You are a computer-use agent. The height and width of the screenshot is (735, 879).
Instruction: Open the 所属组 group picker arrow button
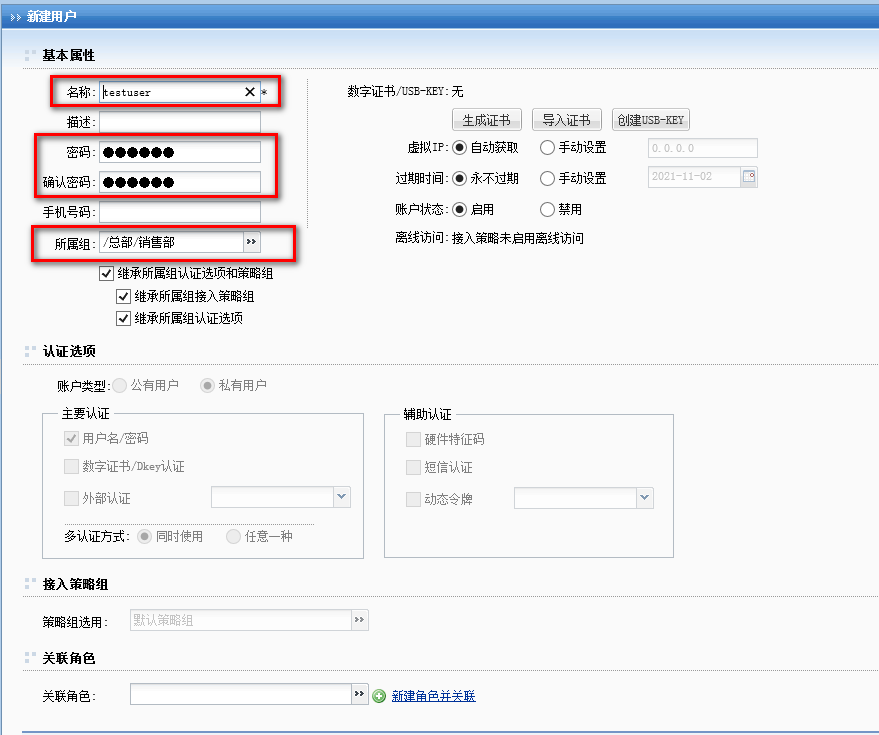point(252,242)
